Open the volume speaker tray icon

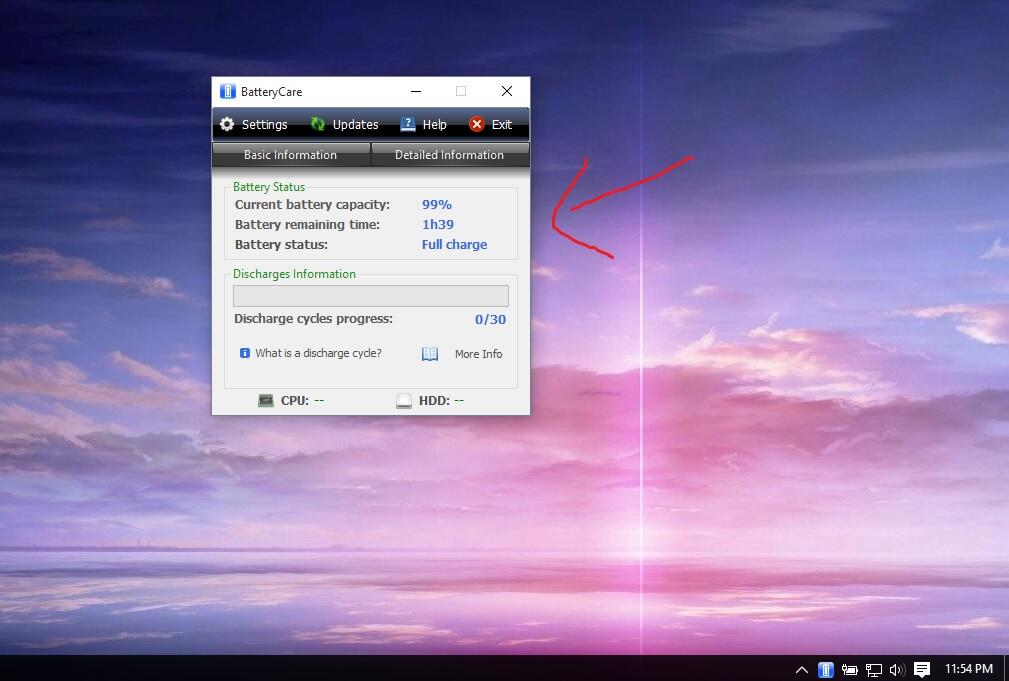pyautogui.click(x=897, y=669)
